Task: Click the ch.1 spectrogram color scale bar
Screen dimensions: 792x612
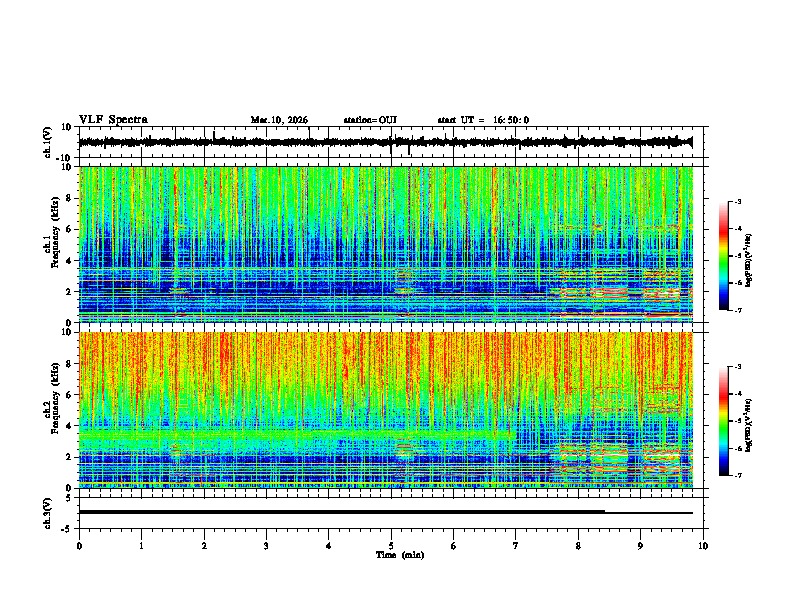Action: [724, 256]
